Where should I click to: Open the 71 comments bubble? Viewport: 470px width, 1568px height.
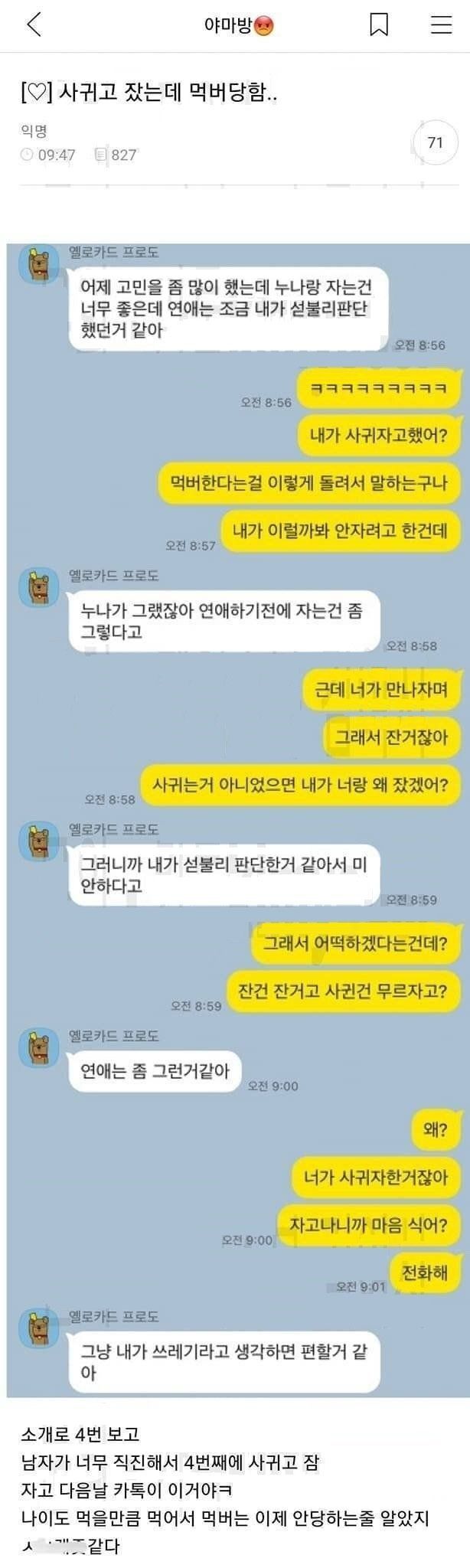point(436,142)
